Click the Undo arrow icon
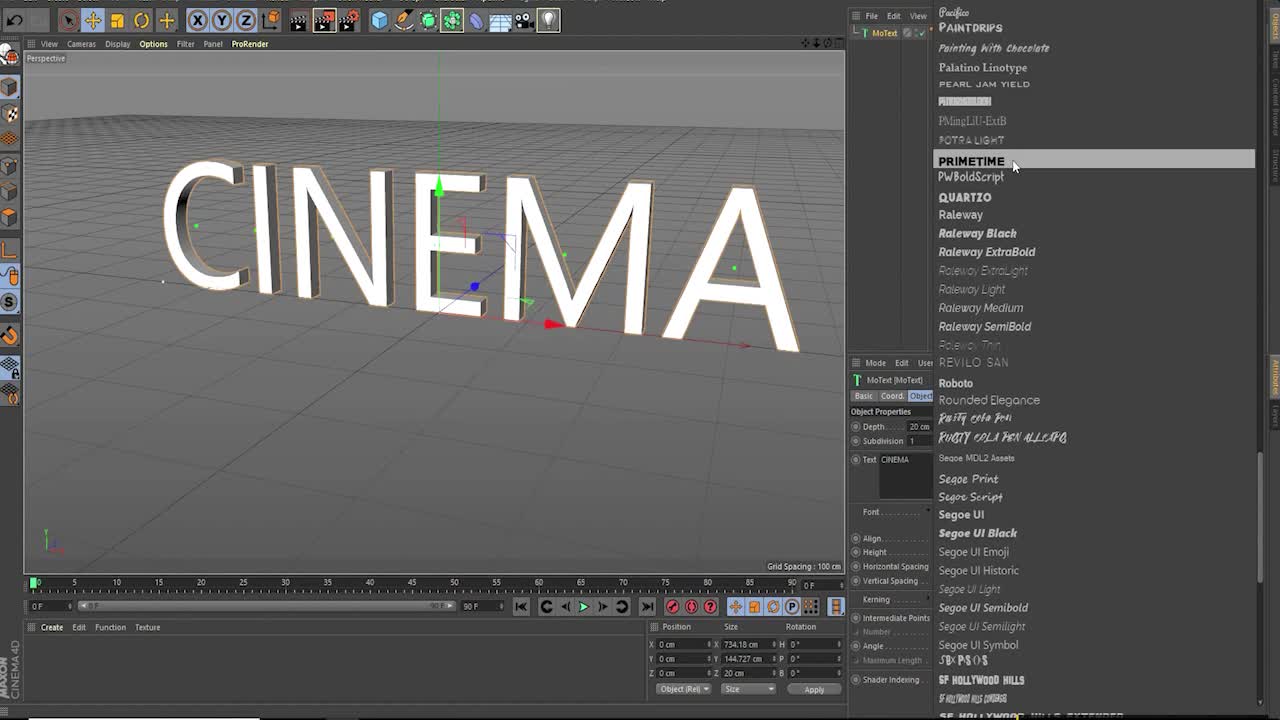This screenshot has width=1280, height=720. [x=14, y=20]
